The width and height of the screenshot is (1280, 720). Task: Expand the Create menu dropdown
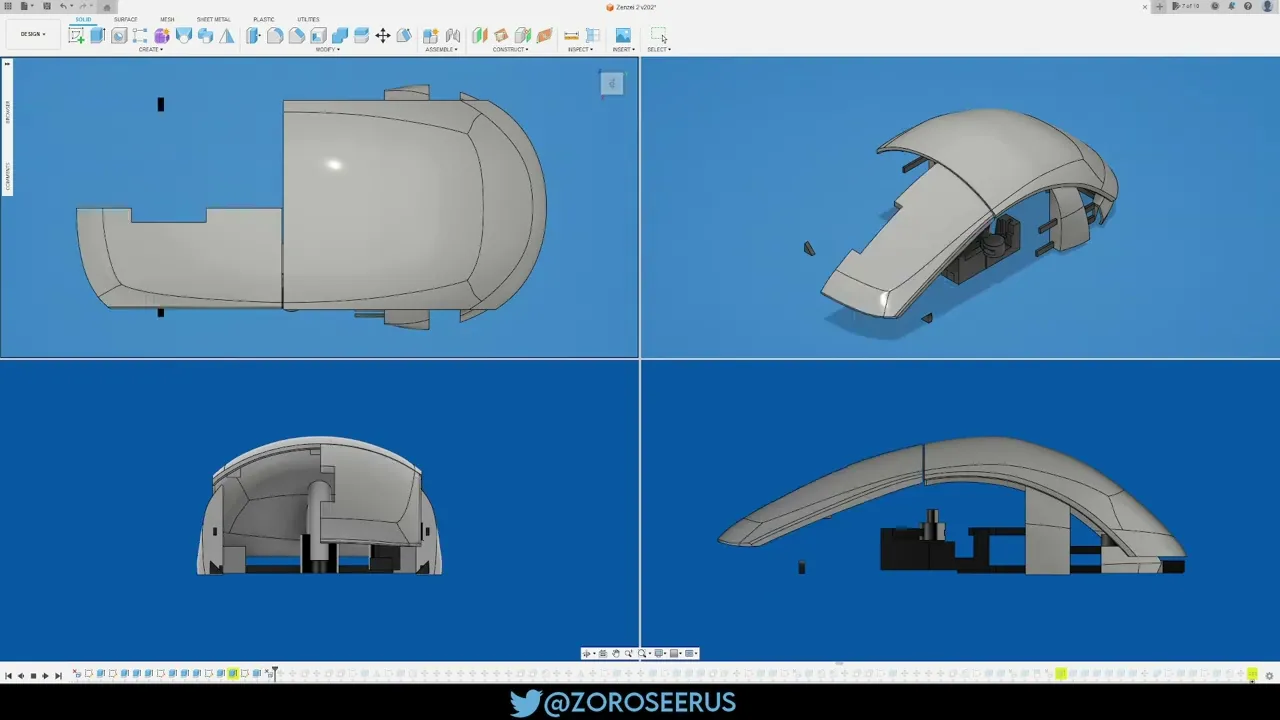tap(151, 49)
